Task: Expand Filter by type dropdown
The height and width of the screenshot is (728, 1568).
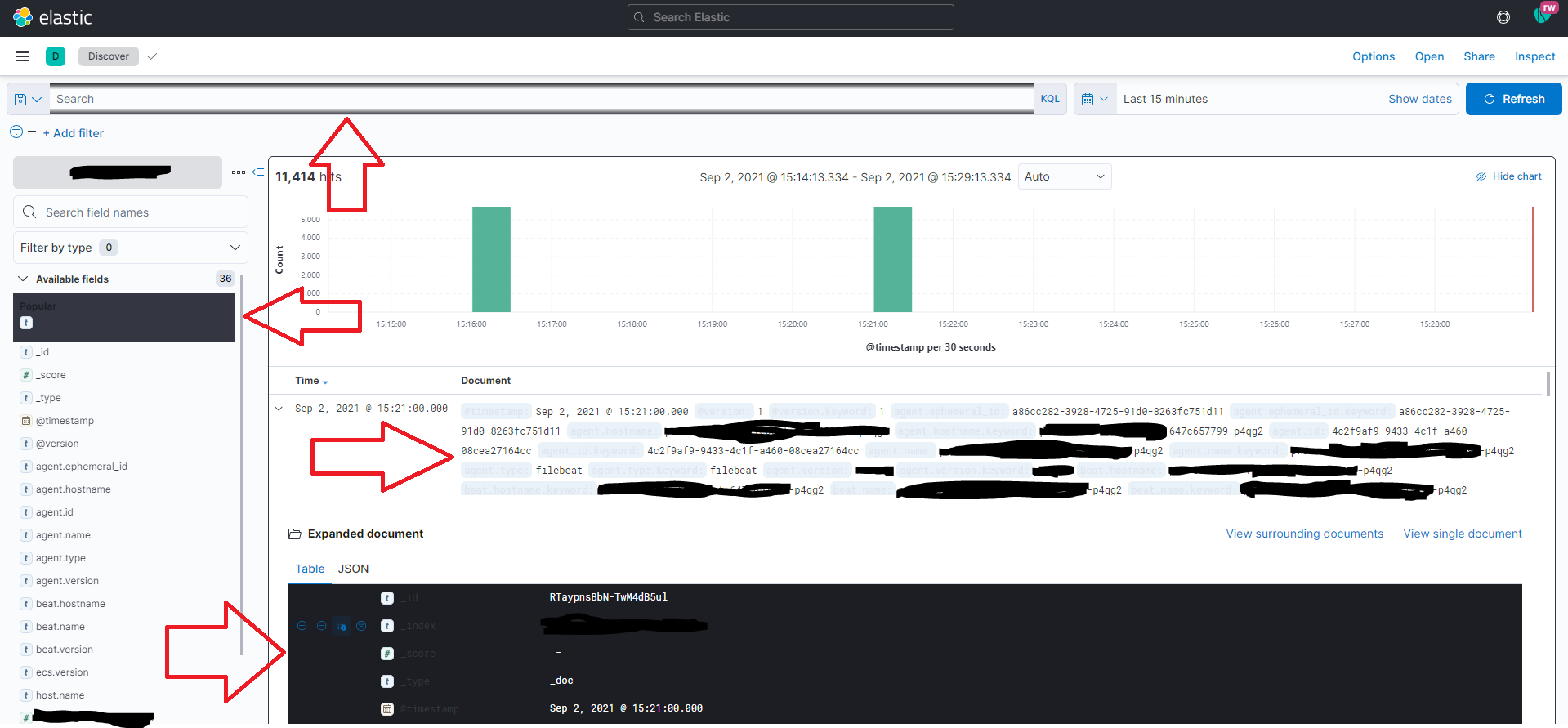Action: pyautogui.click(x=131, y=248)
